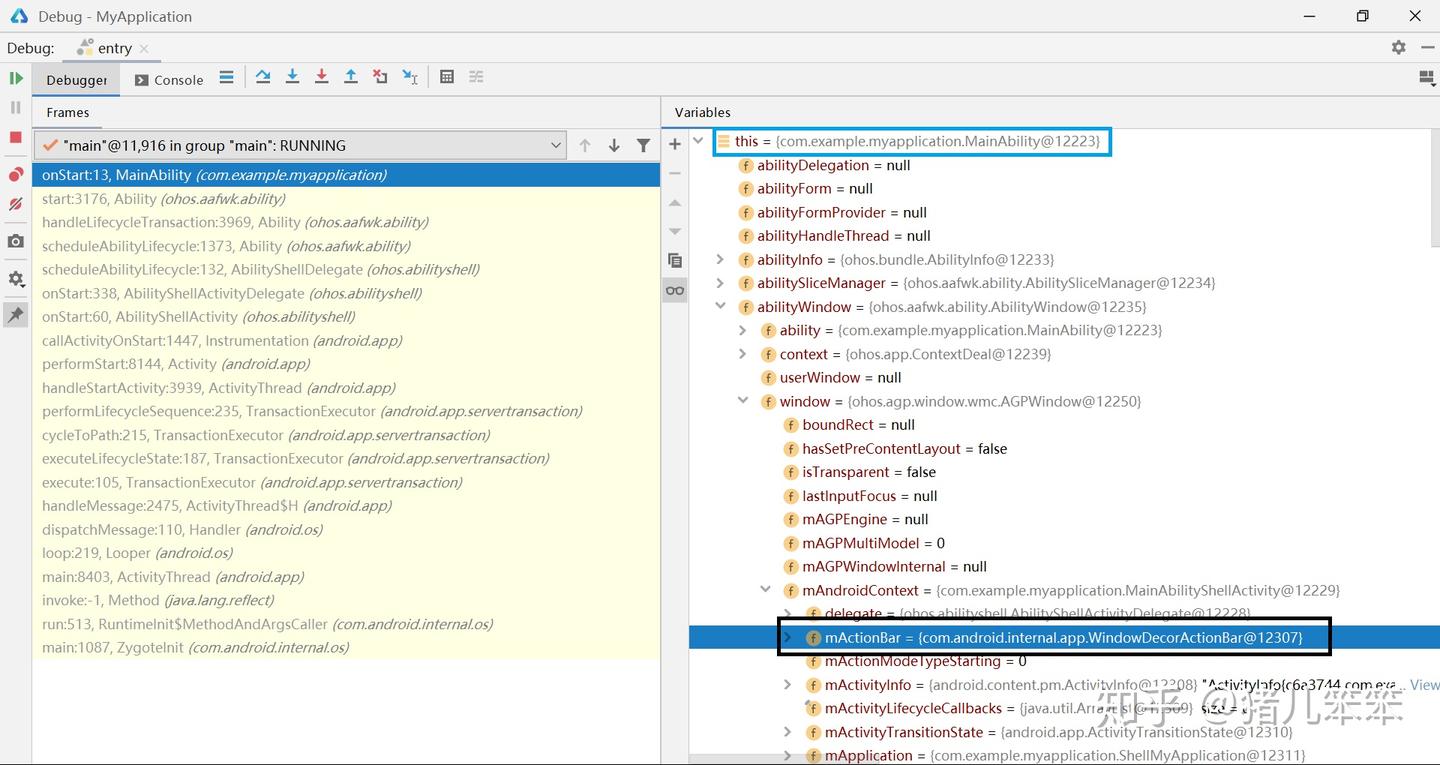
Task: Open View Breakpoints red circles icon
Action: (16, 175)
